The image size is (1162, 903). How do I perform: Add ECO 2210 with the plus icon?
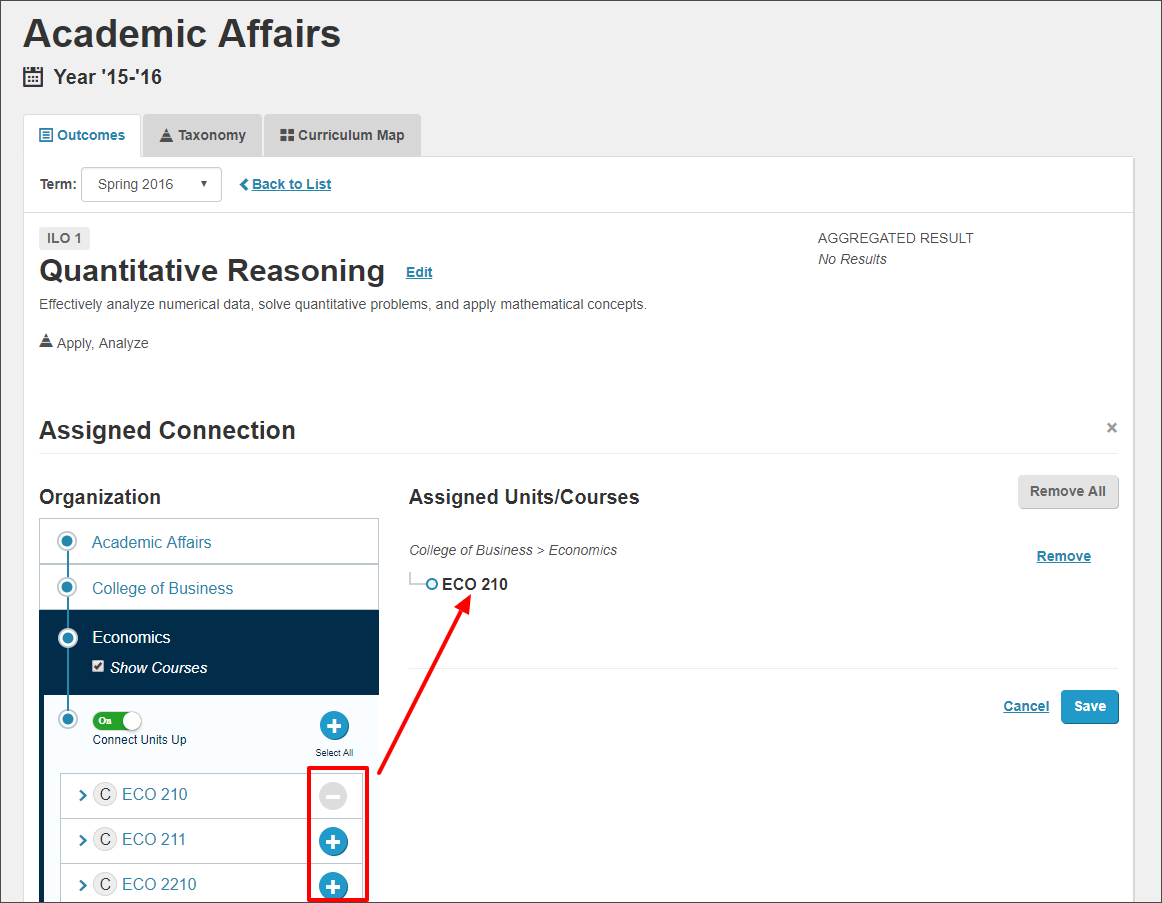coord(333,886)
